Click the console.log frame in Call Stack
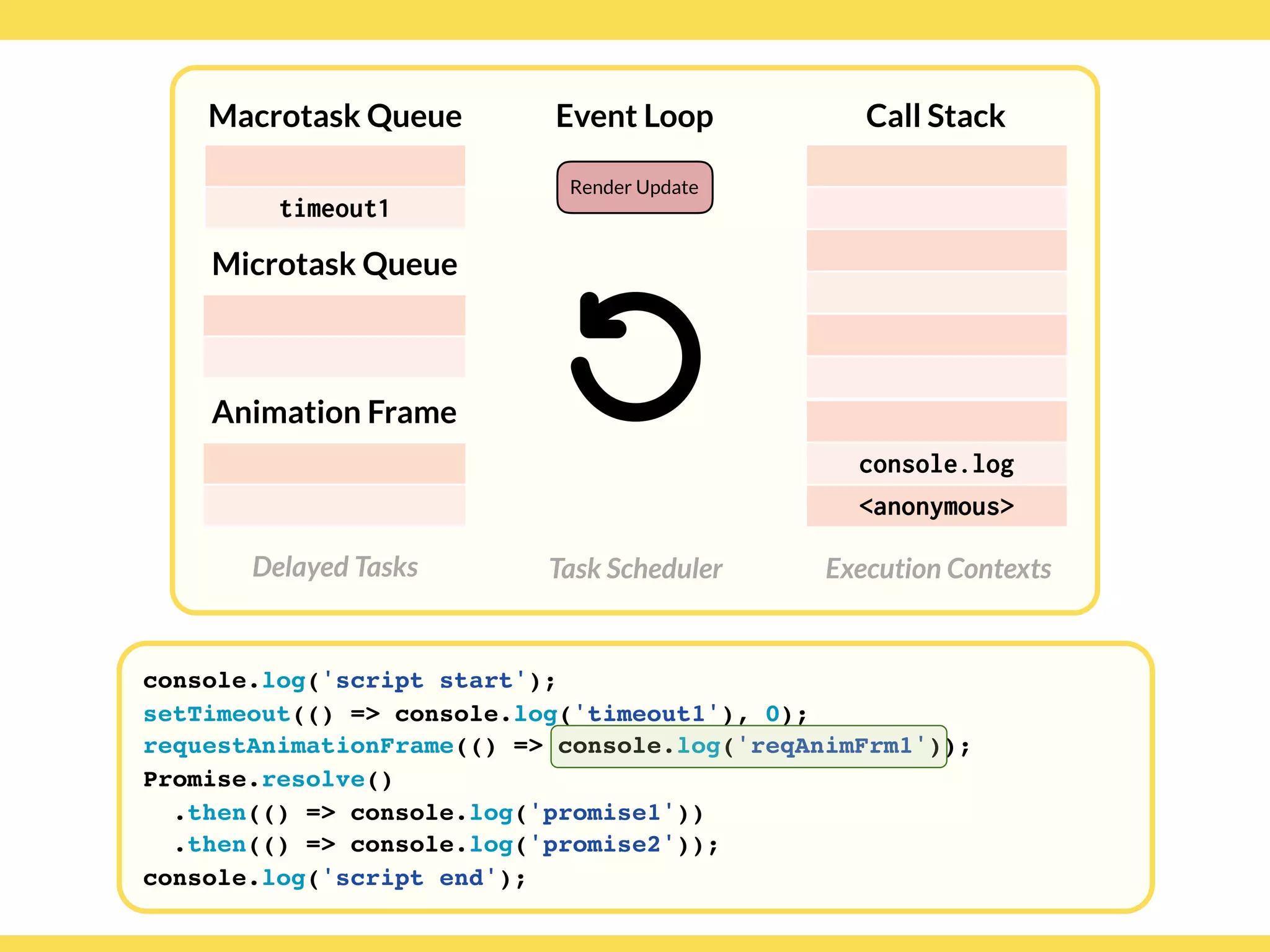Image resolution: width=1270 pixels, height=952 pixels. pyautogui.click(x=936, y=464)
